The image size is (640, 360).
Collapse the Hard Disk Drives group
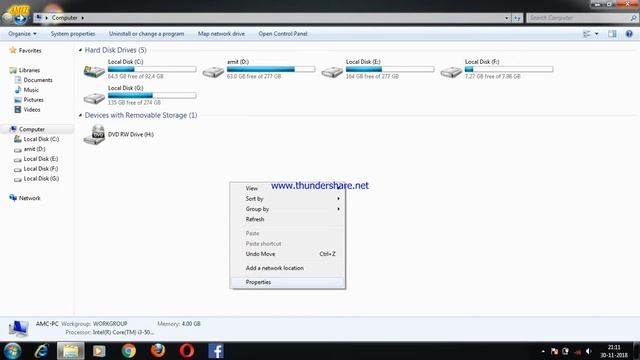tap(80, 50)
